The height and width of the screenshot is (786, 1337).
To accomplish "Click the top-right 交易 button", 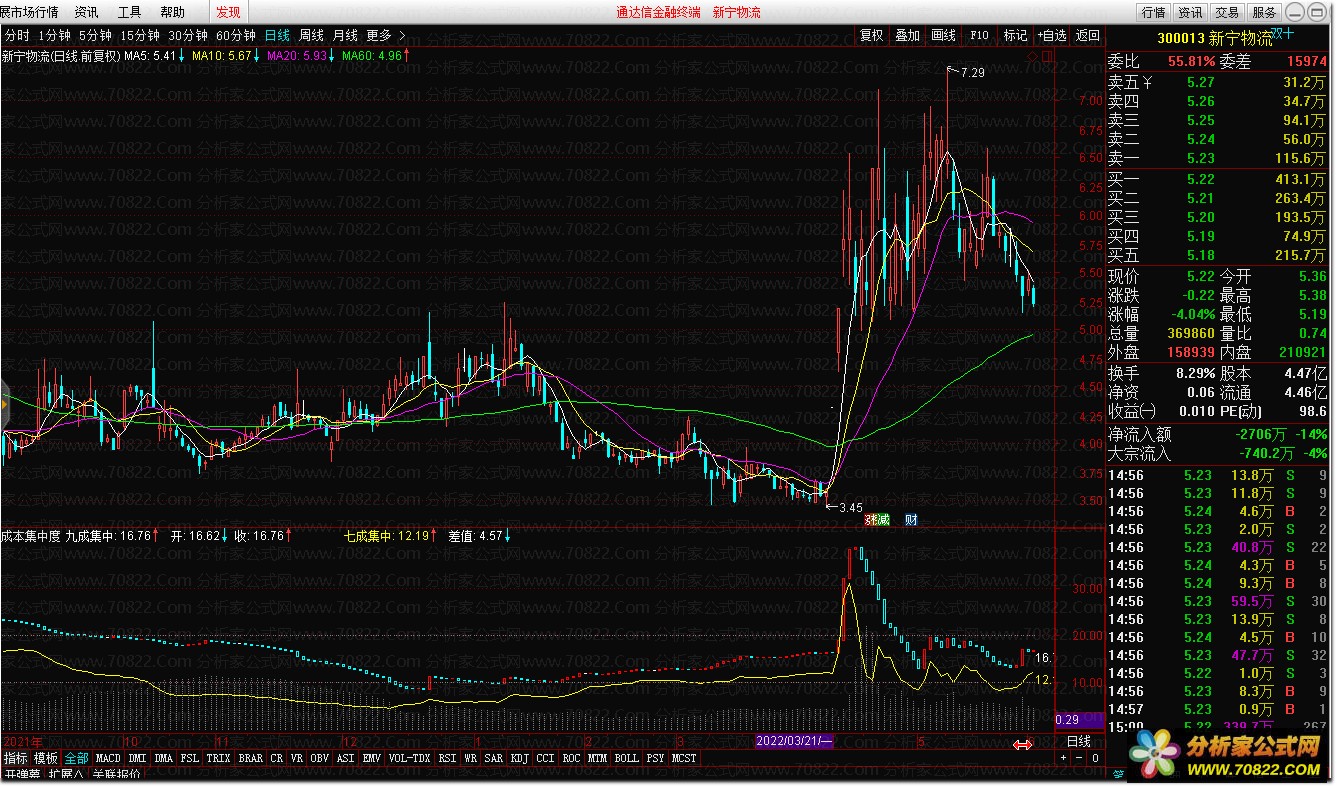I will [x=1227, y=13].
